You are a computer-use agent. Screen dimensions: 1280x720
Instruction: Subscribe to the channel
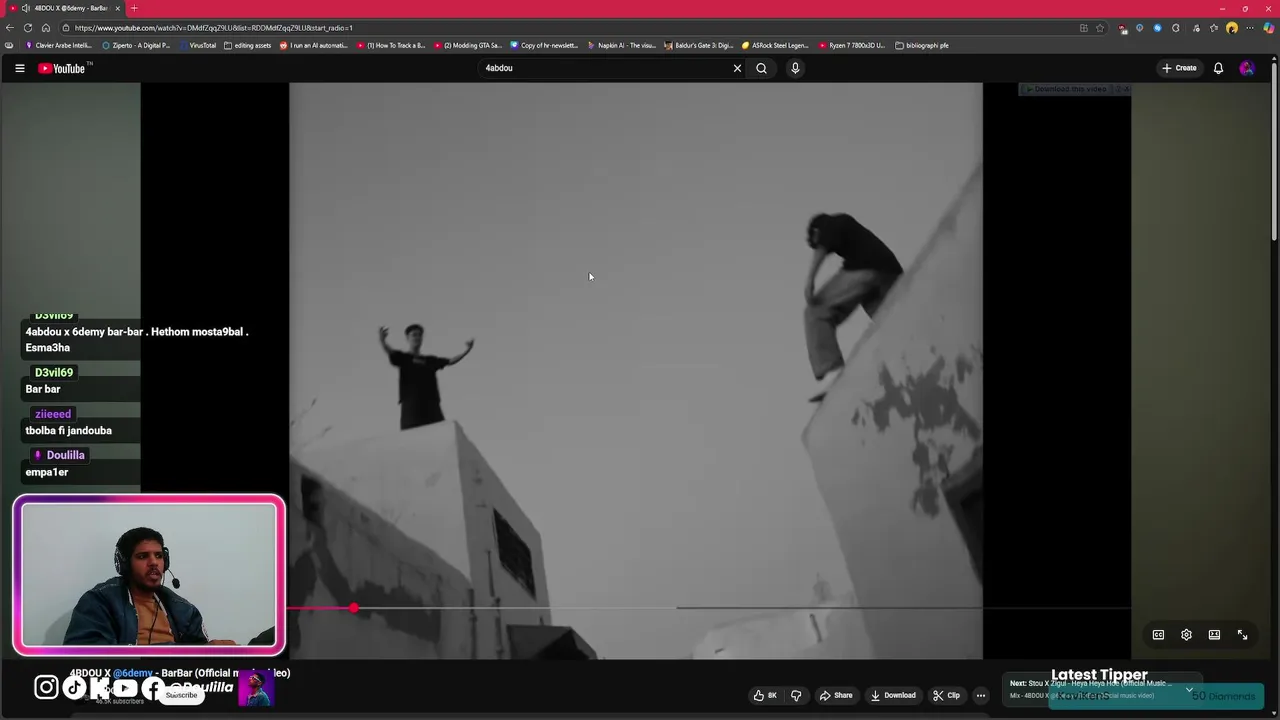coord(181,695)
